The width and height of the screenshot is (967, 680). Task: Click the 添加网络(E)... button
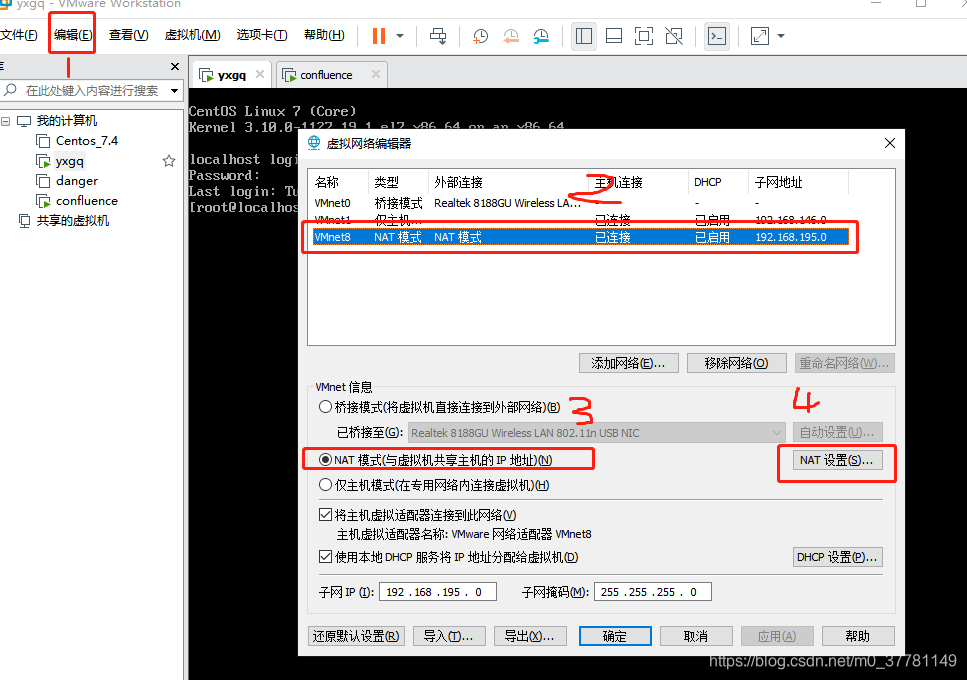tap(628, 363)
